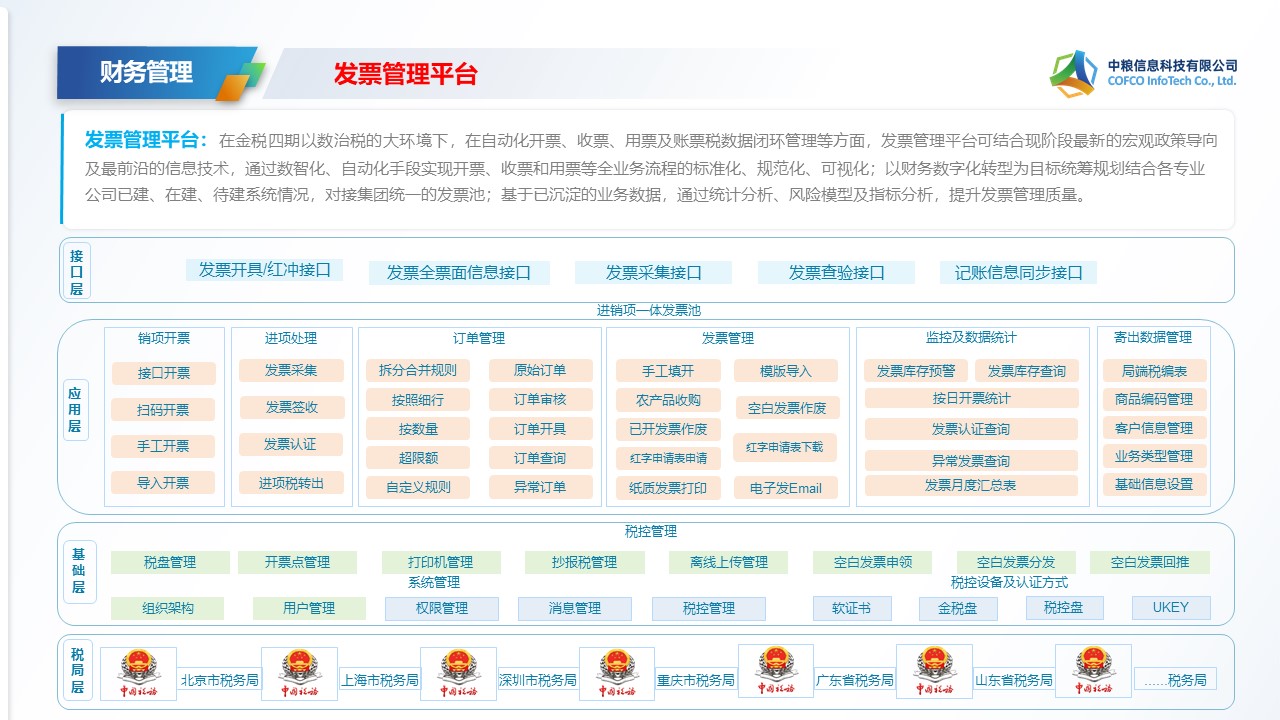This screenshot has height=720, width=1280.
Task: Click the blue UKEY box
Action: 1170,607
